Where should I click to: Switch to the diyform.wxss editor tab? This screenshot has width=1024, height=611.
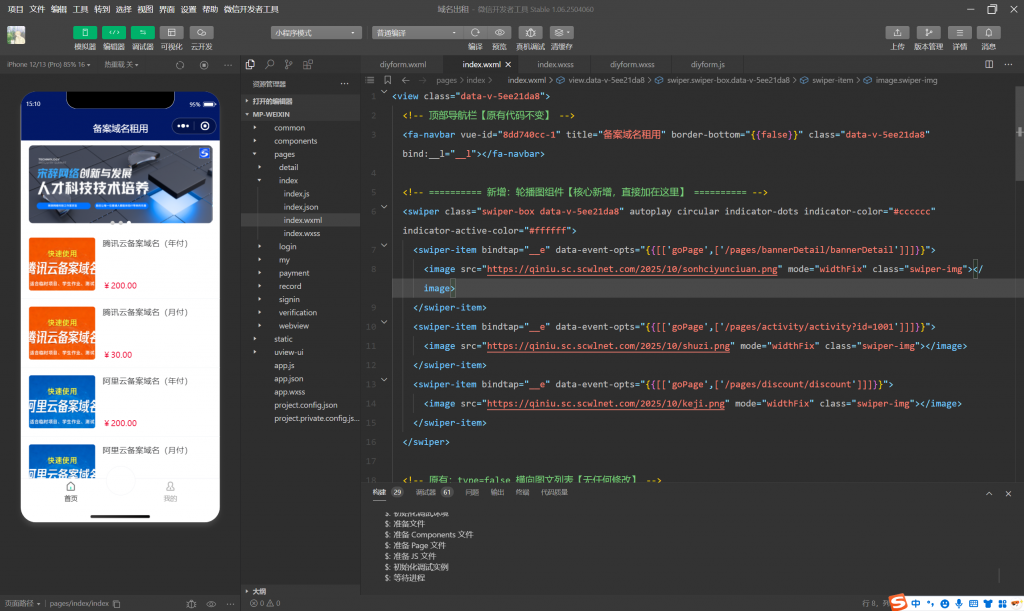(632, 64)
